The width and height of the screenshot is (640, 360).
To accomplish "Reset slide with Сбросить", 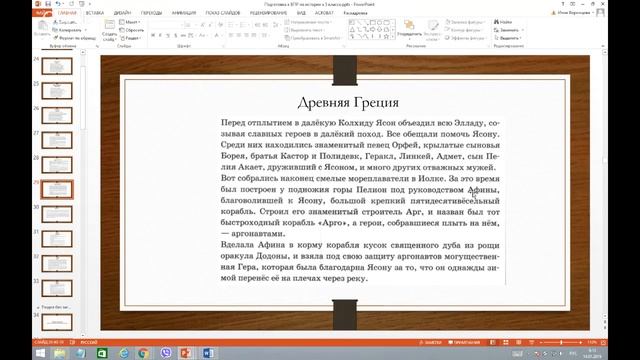I will (131, 30).
